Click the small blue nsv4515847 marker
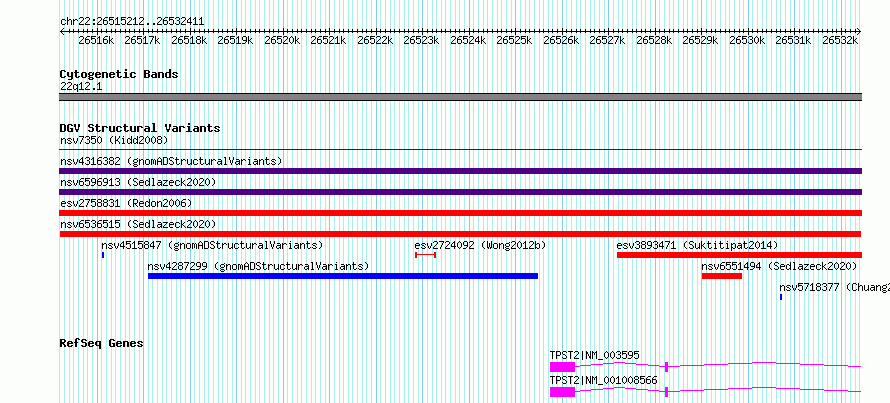 coord(103,255)
